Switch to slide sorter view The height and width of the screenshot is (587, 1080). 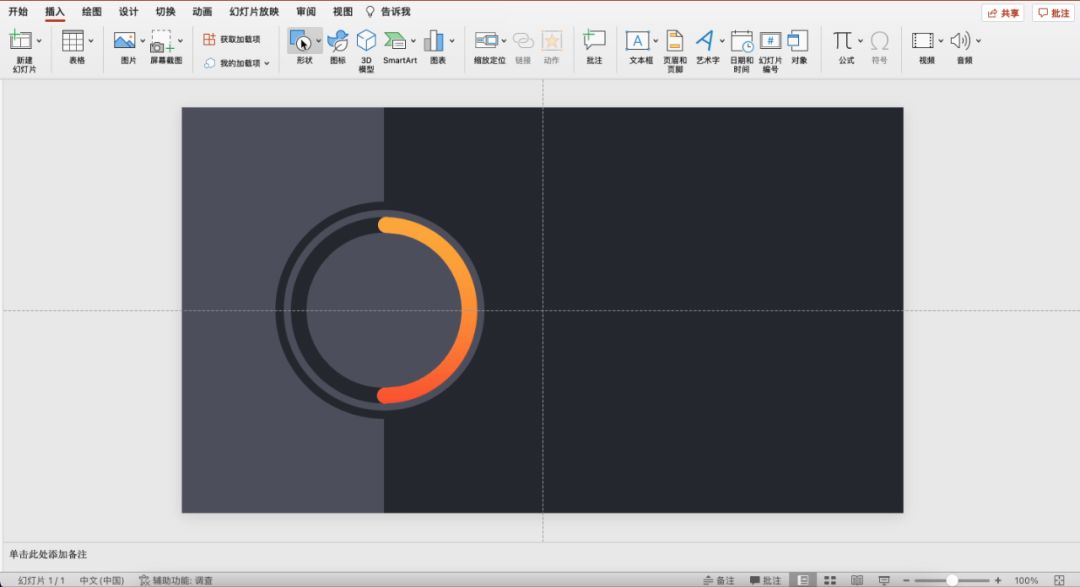830,580
